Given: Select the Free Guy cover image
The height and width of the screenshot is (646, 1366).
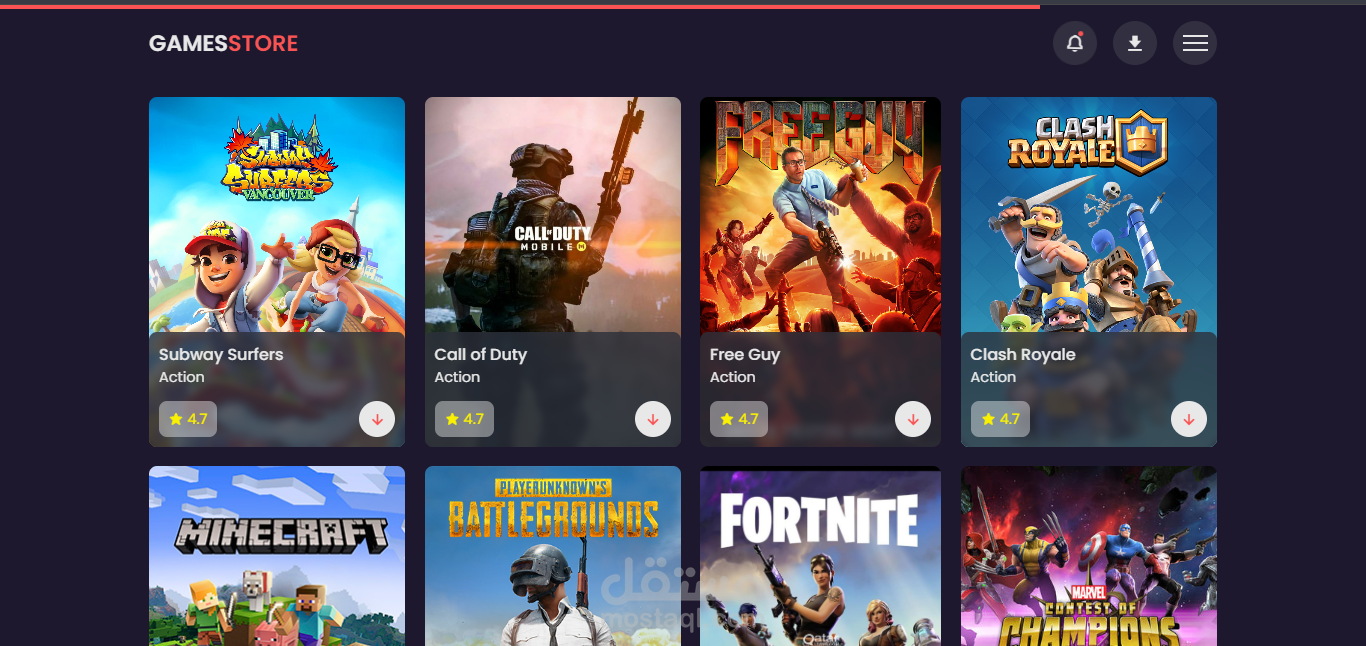Looking at the screenshot, I should point(820,215).
